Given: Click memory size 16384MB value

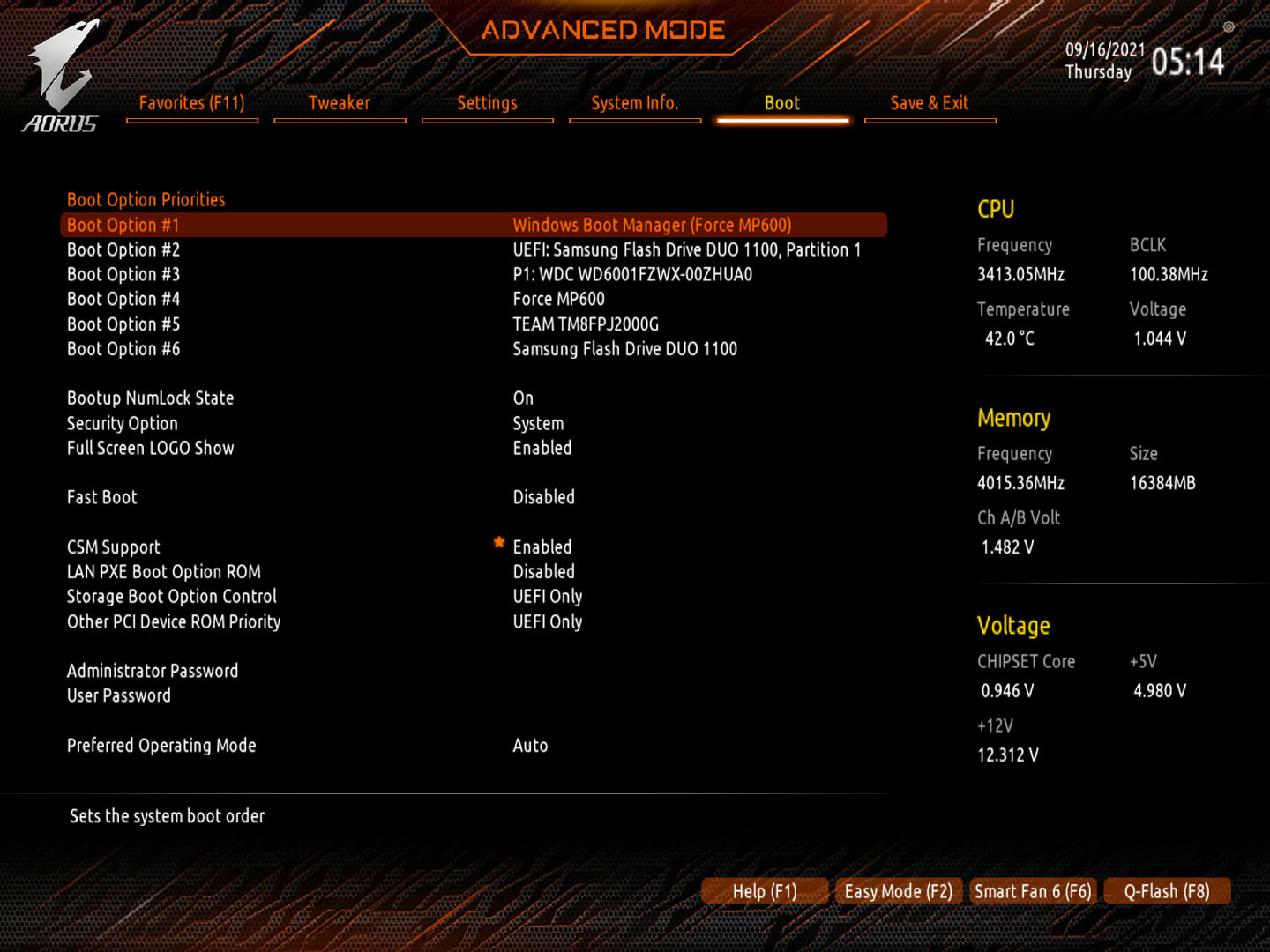Looking at the screenshot, I should coord(1162,483).
